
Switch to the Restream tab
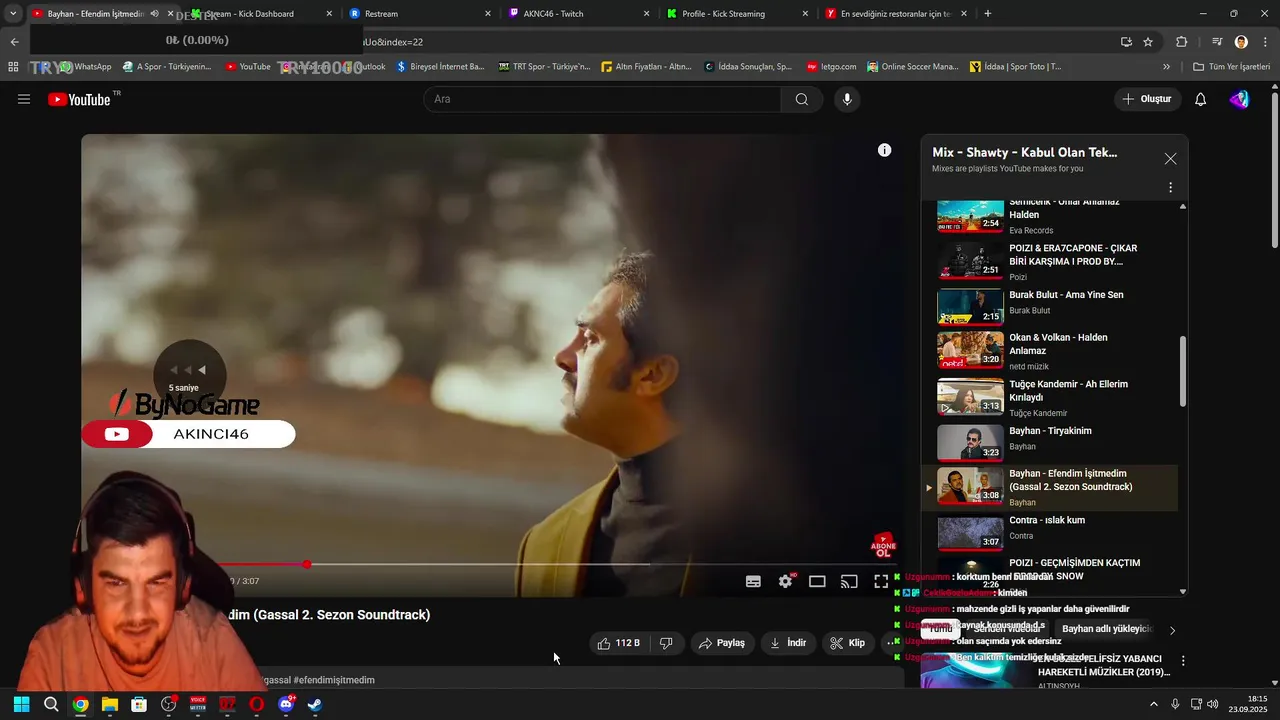coord(420,14)
